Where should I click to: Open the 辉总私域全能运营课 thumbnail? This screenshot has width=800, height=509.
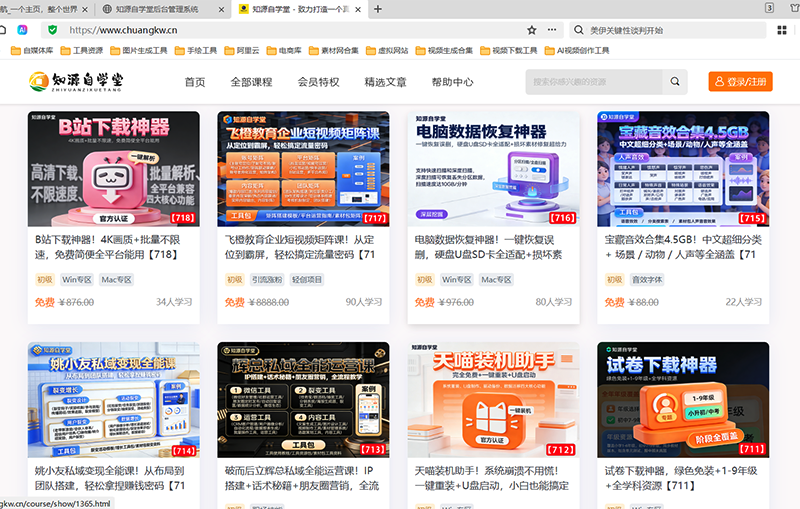304,400
